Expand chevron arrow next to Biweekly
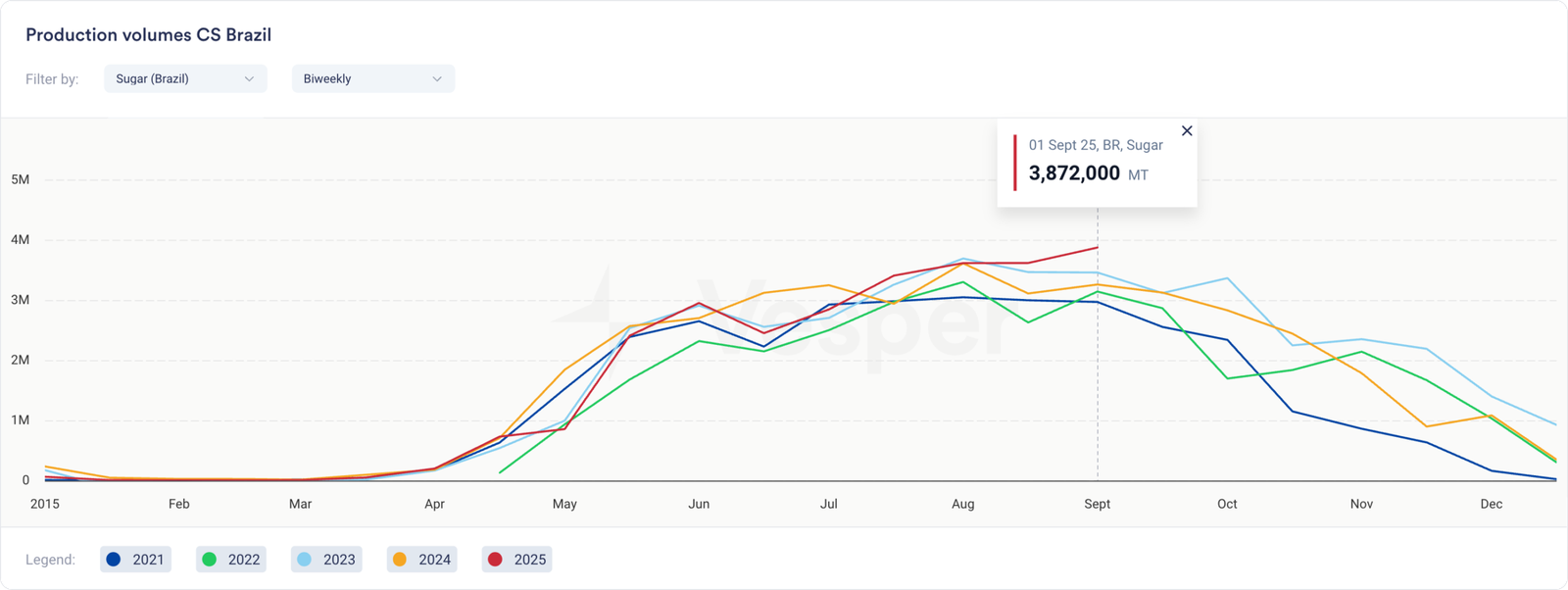1568x590 pixels. (437, 78)
